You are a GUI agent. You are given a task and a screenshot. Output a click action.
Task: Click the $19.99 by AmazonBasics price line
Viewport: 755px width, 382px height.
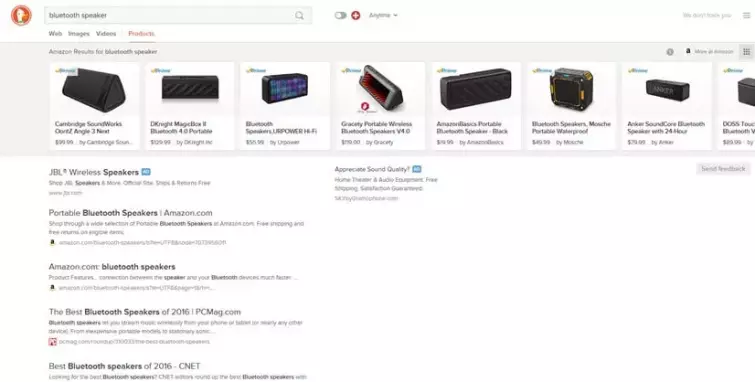click(470, 143)
